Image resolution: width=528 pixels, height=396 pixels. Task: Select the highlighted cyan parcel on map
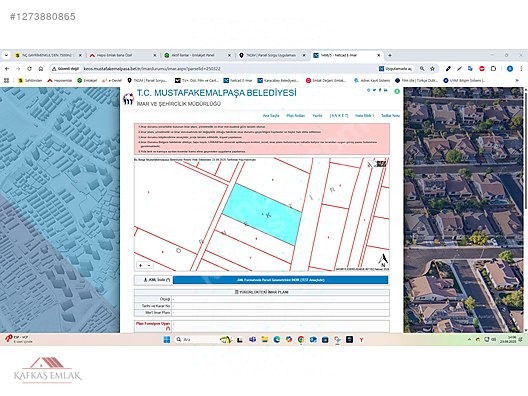click(262, 214)
